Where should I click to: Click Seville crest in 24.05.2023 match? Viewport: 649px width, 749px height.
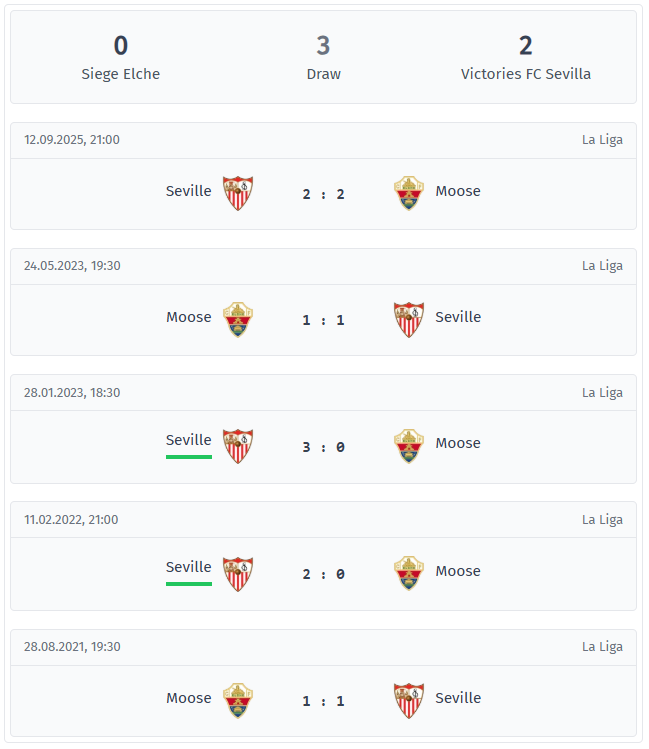coord(409,319)
